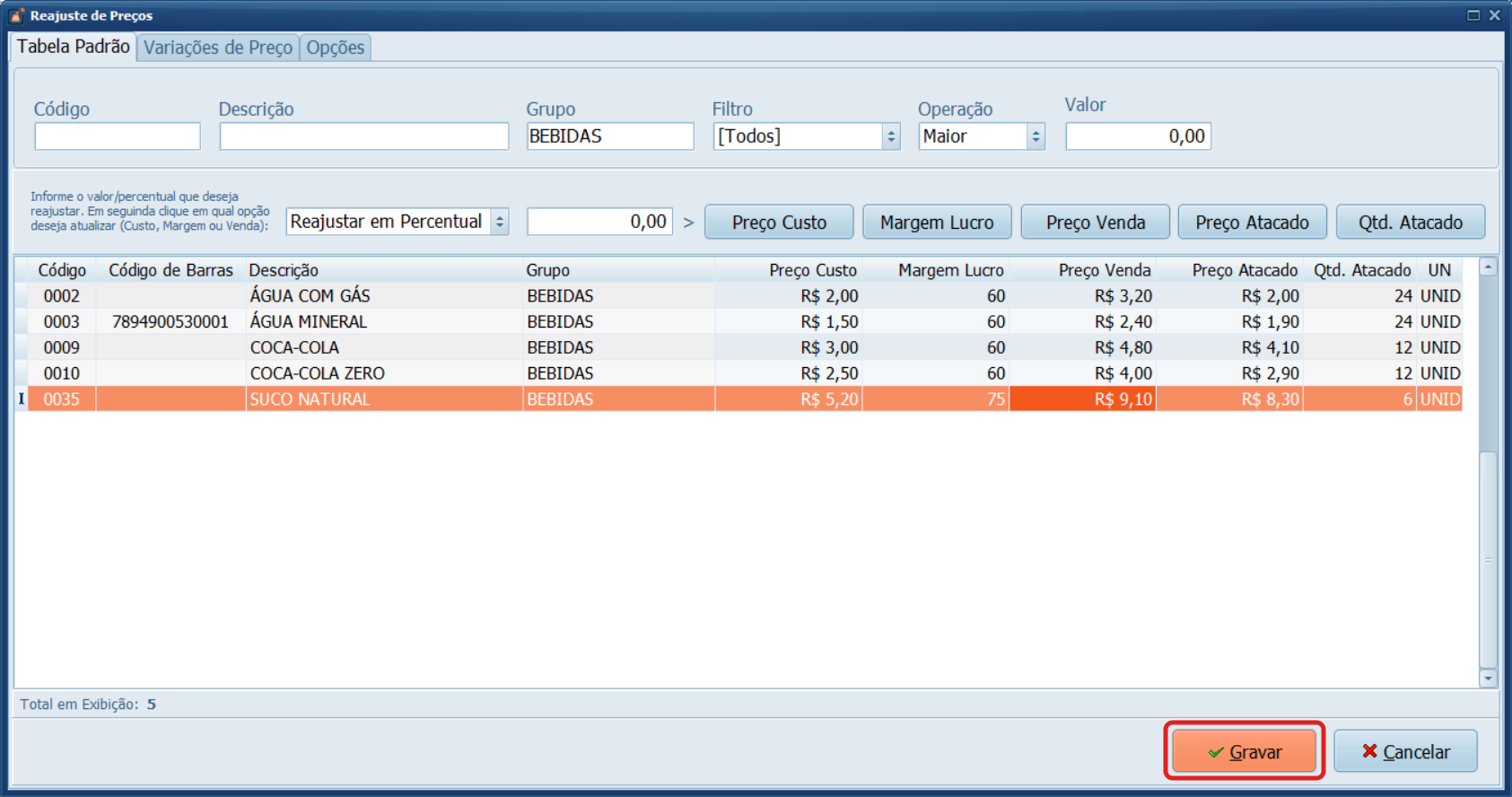Click the Grupo field containing BEBIDAS
Viewport: 1512px width, 797px height.
click(609, 136)
